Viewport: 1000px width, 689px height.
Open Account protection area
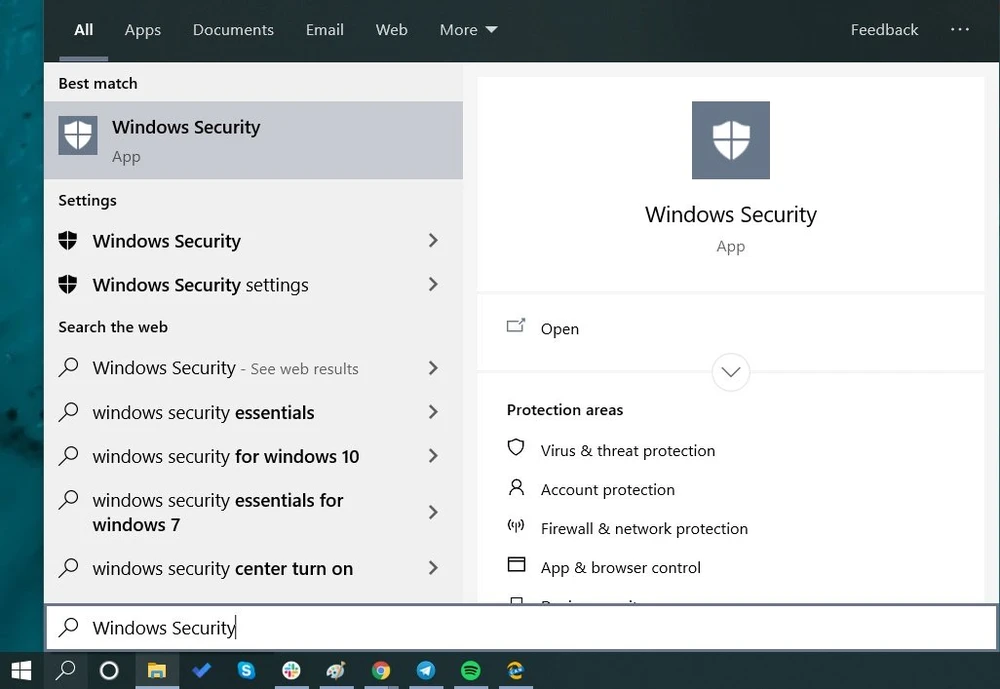(x=607, y=490)
